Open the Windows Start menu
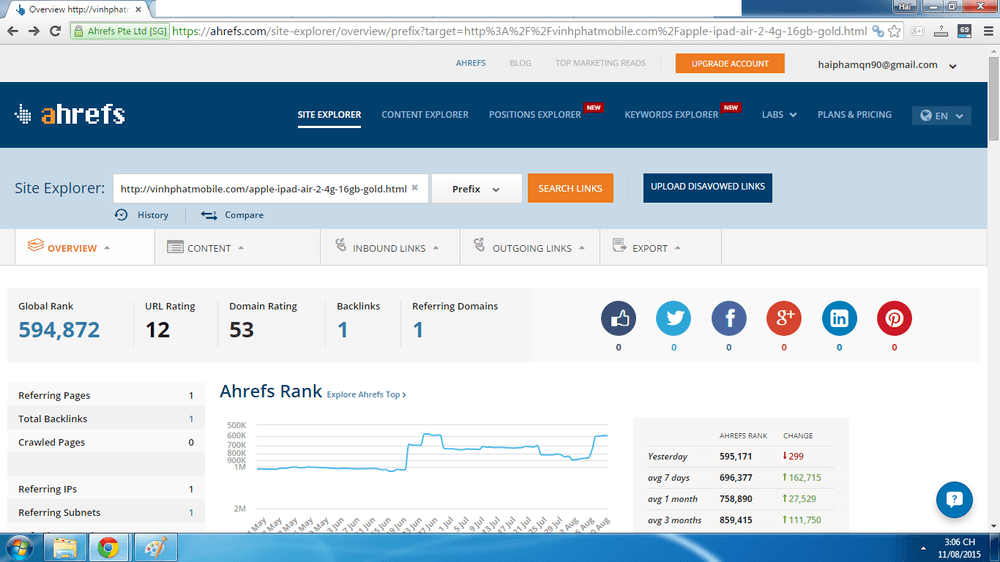The height and width of the screenshot is (562, 1000). (19, 548)
